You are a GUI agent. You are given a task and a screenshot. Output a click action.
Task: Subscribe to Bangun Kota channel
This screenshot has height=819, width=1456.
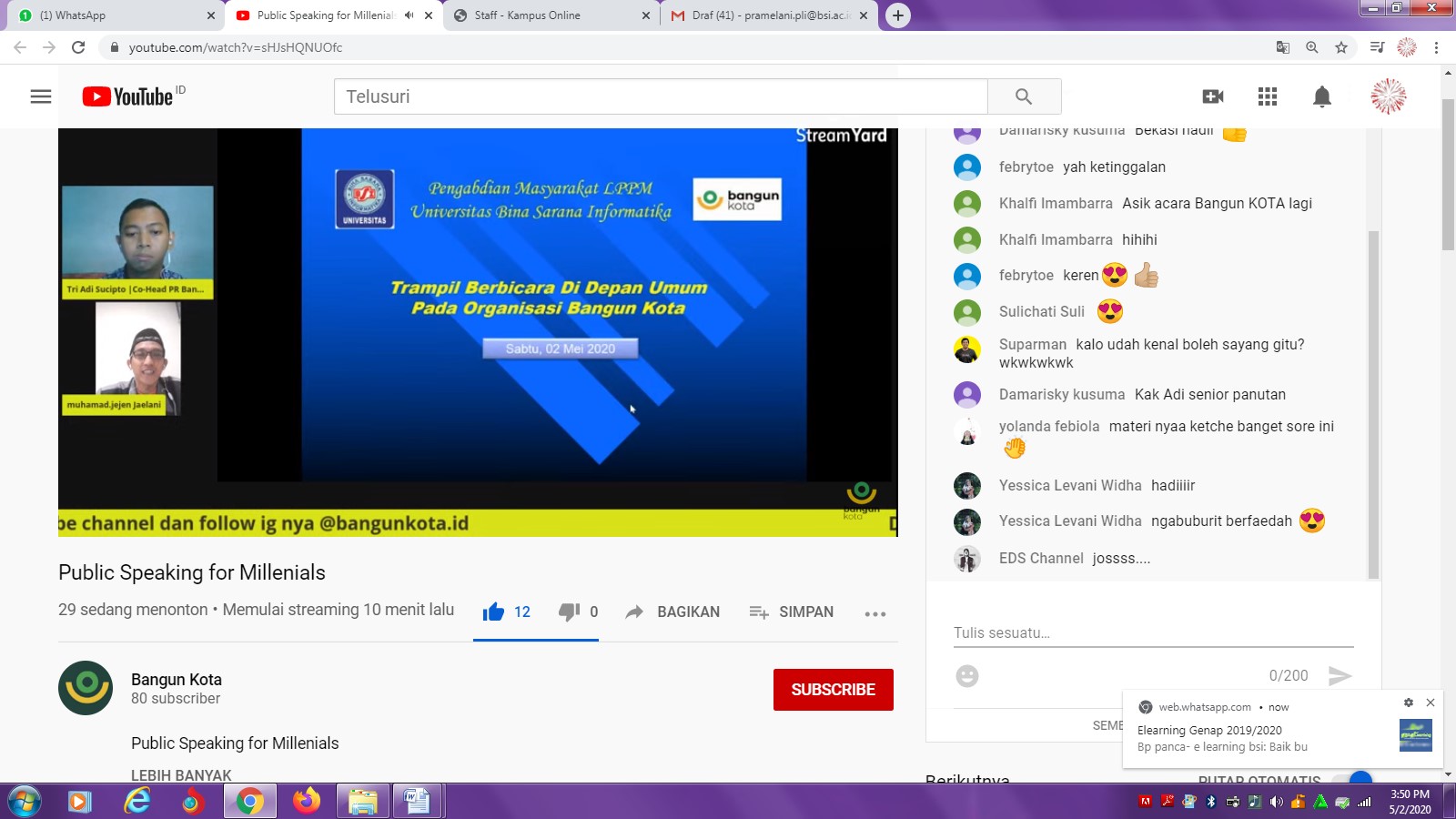[x=834, y=690]
